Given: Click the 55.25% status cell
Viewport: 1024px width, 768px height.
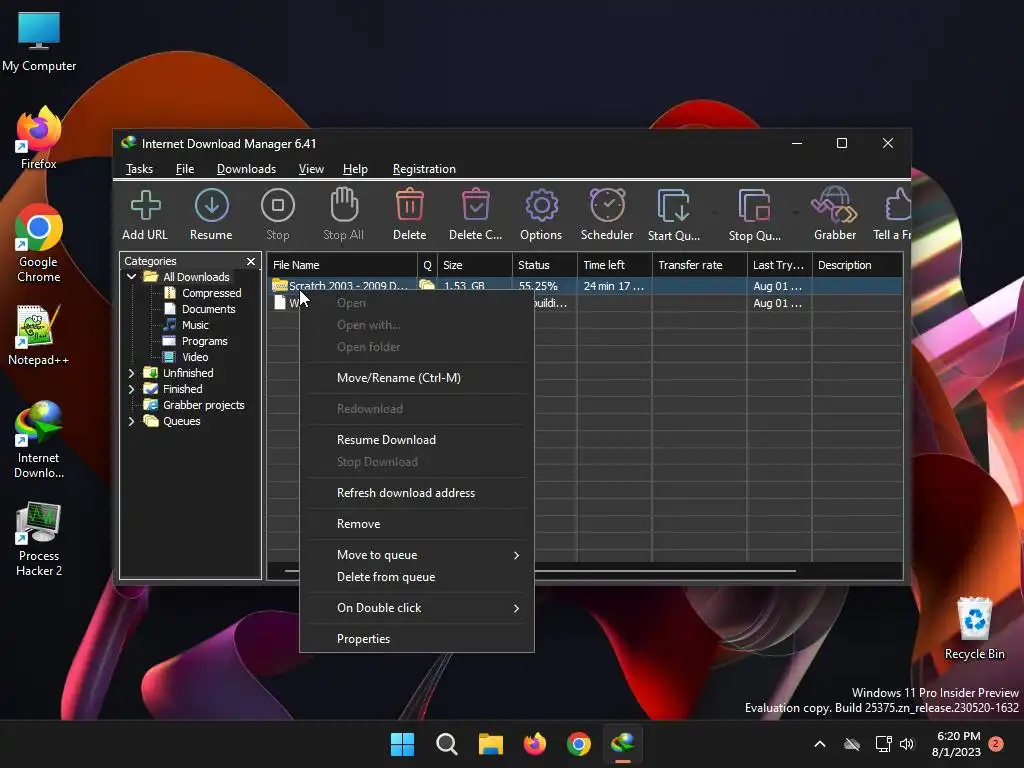Looking at the screenshot, I should [545, 286].
